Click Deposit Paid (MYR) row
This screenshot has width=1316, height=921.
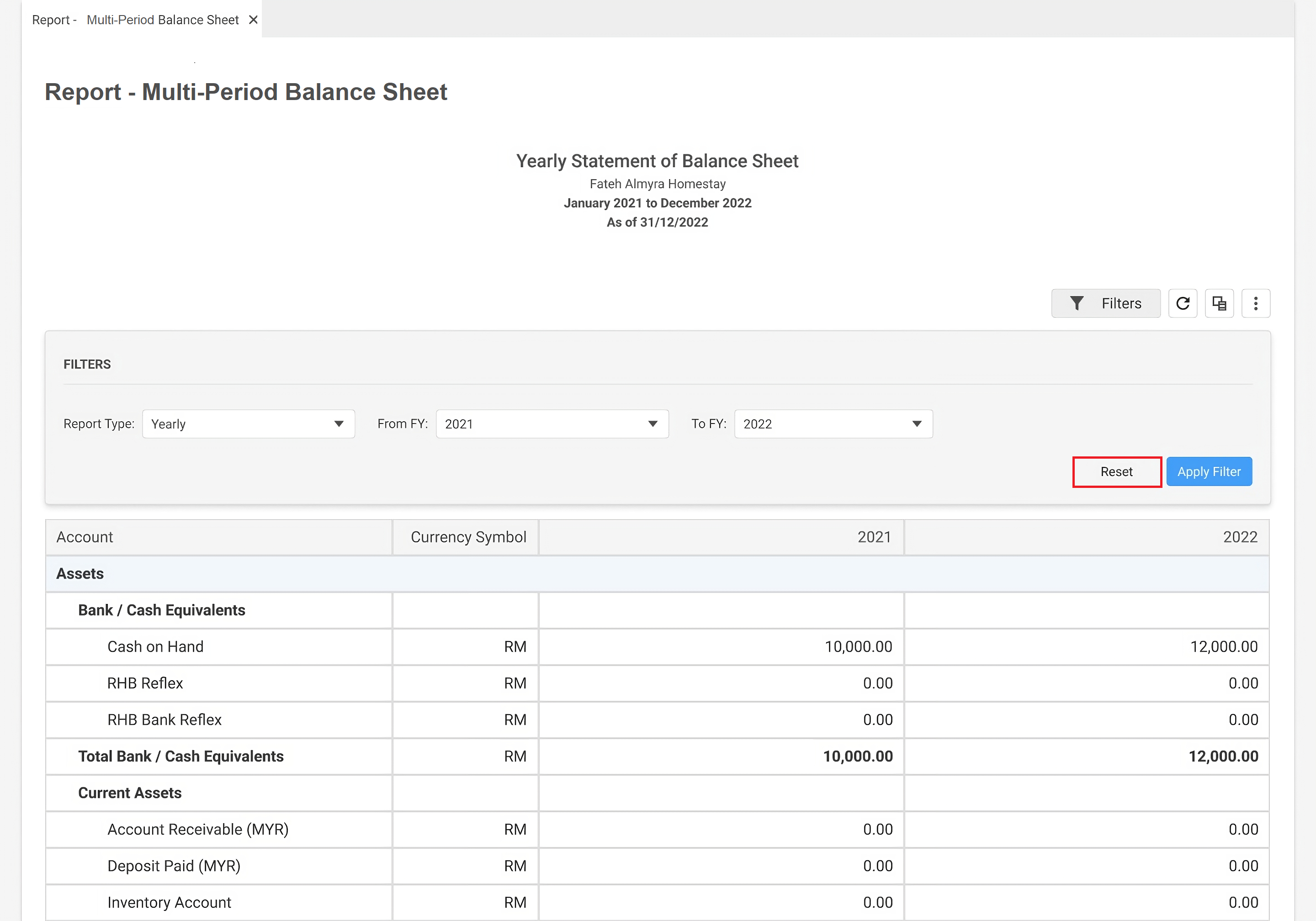[658, 866]
